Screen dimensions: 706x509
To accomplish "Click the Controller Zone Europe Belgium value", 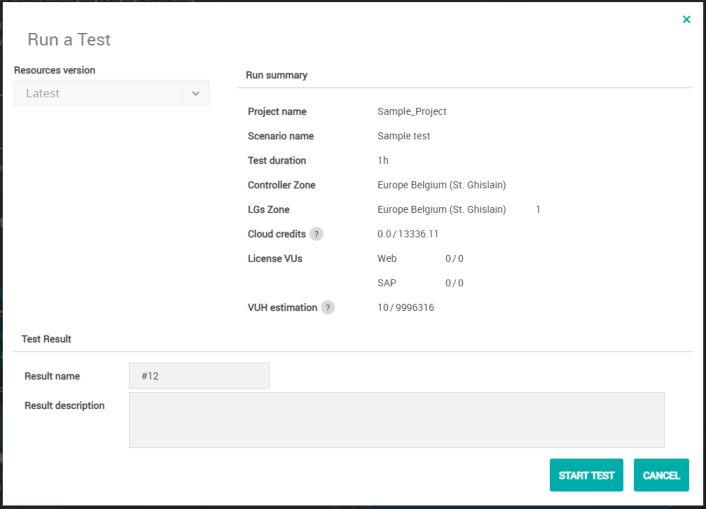I will tap(442, 185).
